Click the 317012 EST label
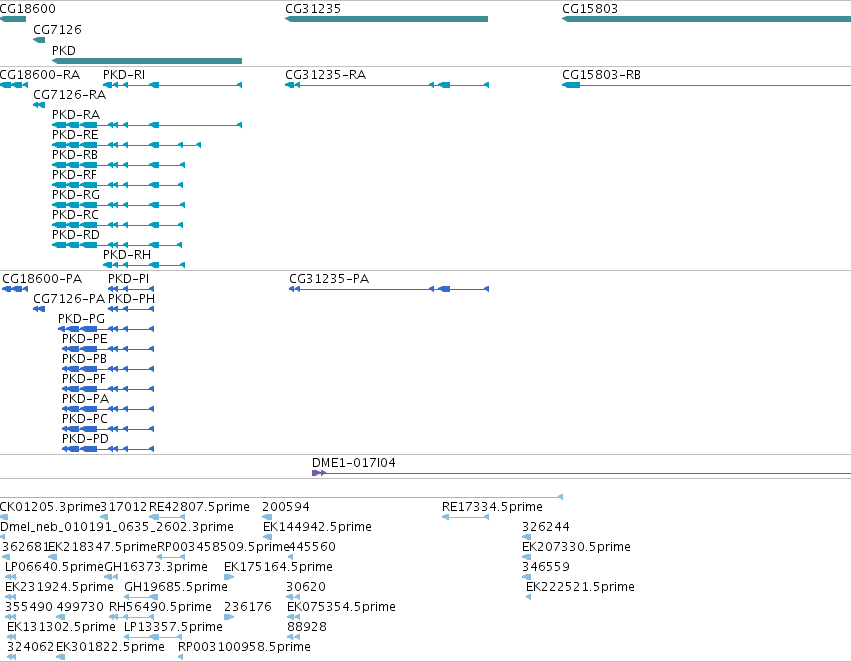 (x=124, y=507)
